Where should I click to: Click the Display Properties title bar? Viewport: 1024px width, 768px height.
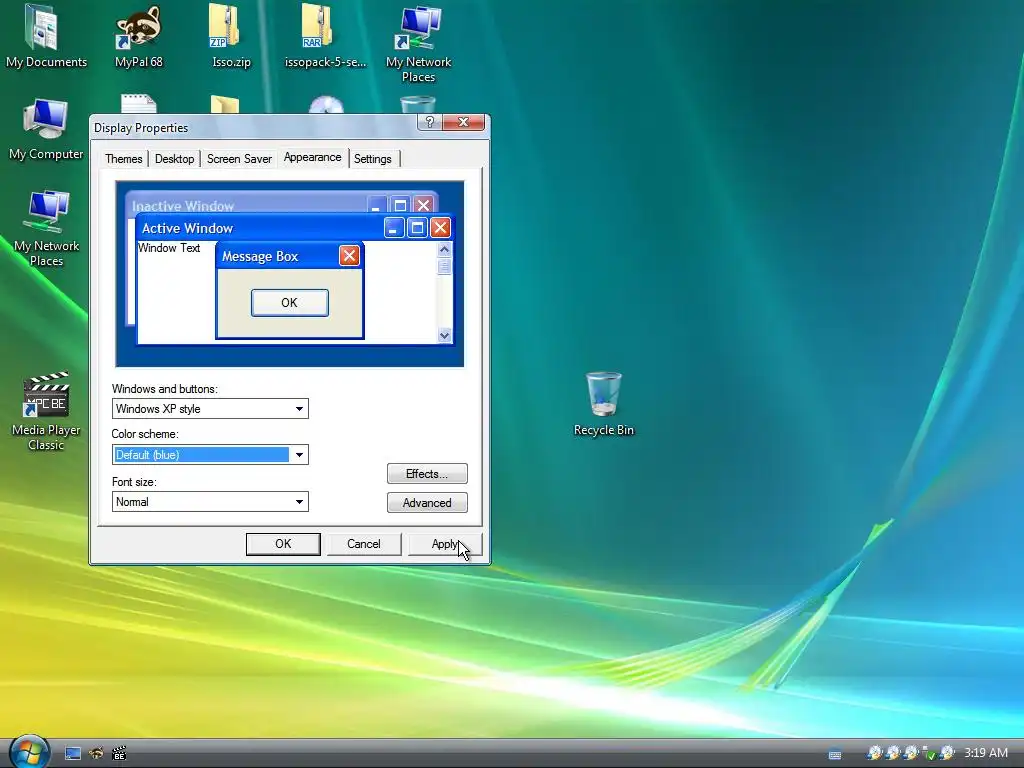(x=255, y=127)
